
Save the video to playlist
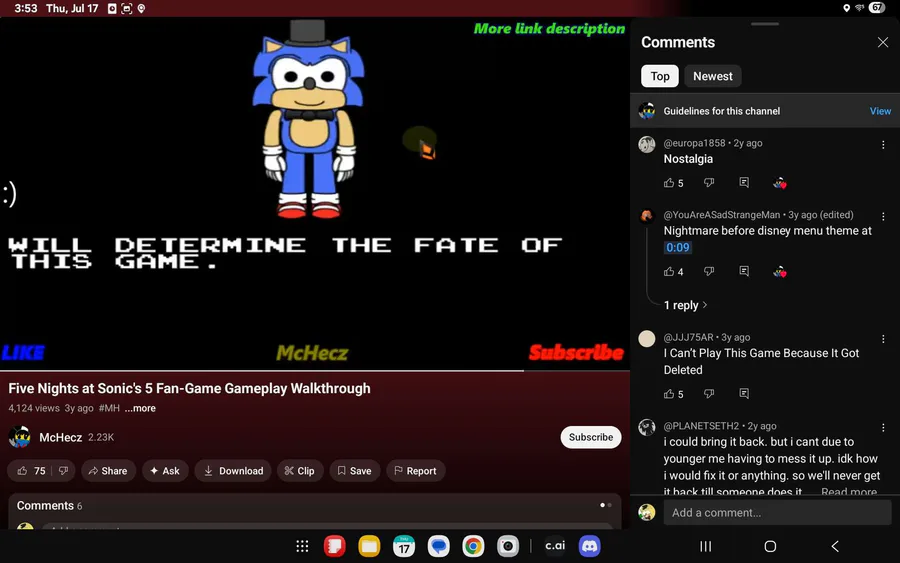354,471
